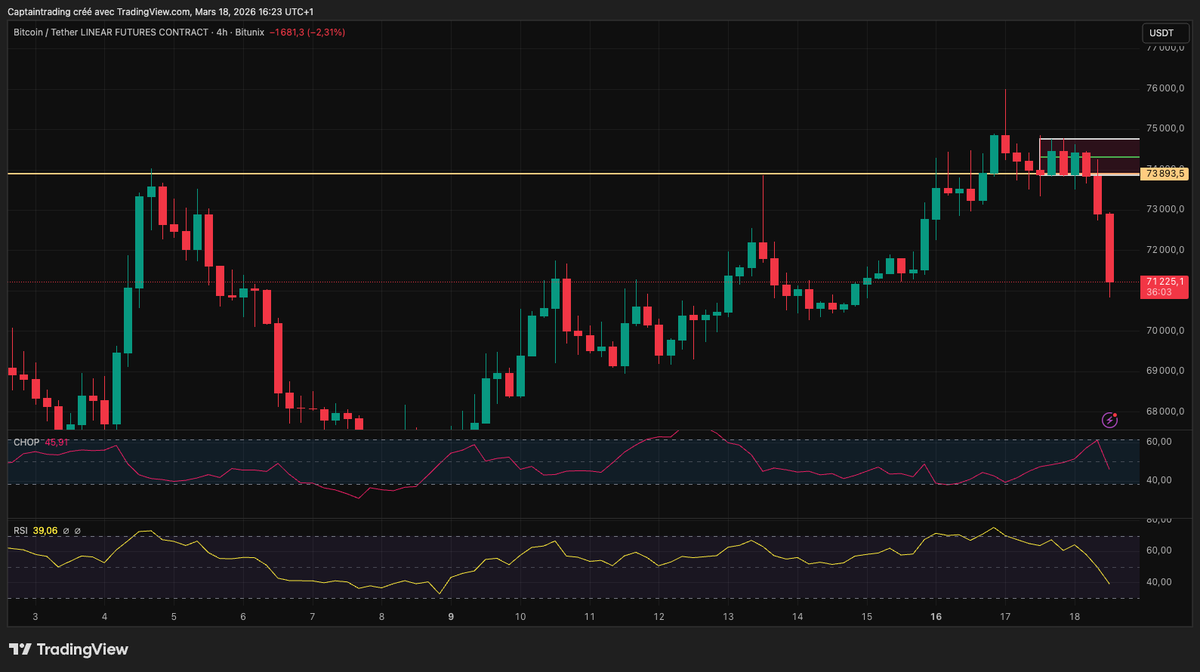
Task: Click the 75 000,0 price axis label
Action: [1166, 128]
